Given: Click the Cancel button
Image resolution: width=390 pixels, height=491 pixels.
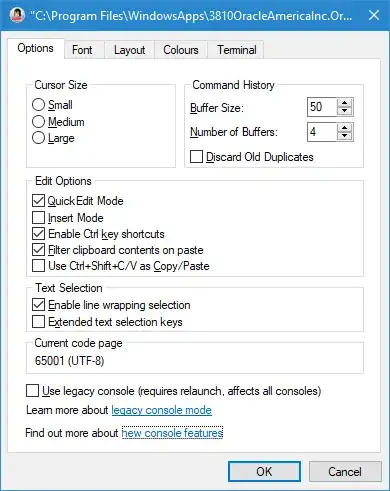Looking at the screenshot, I should (x=345, y=472).
